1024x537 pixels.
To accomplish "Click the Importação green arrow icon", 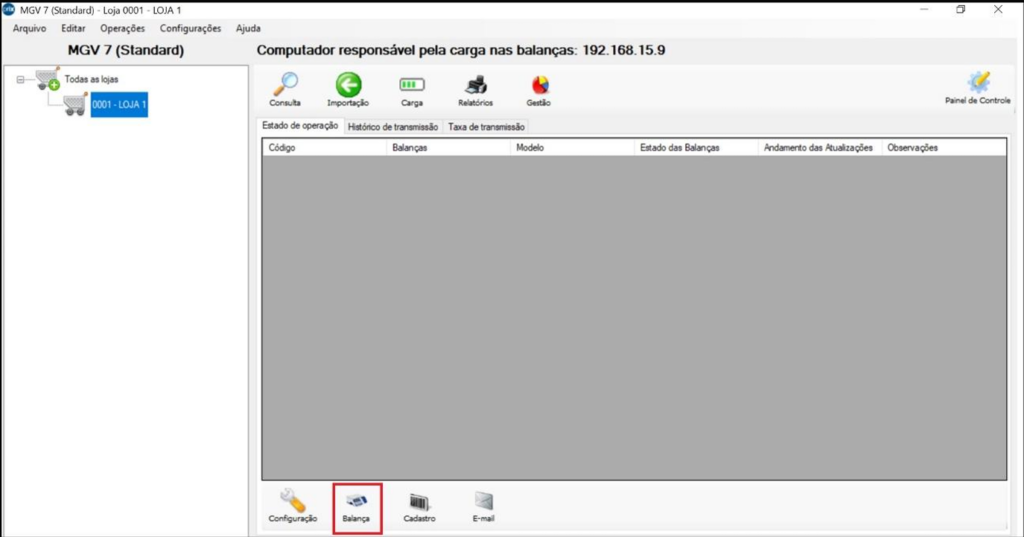I will (348, 86).
